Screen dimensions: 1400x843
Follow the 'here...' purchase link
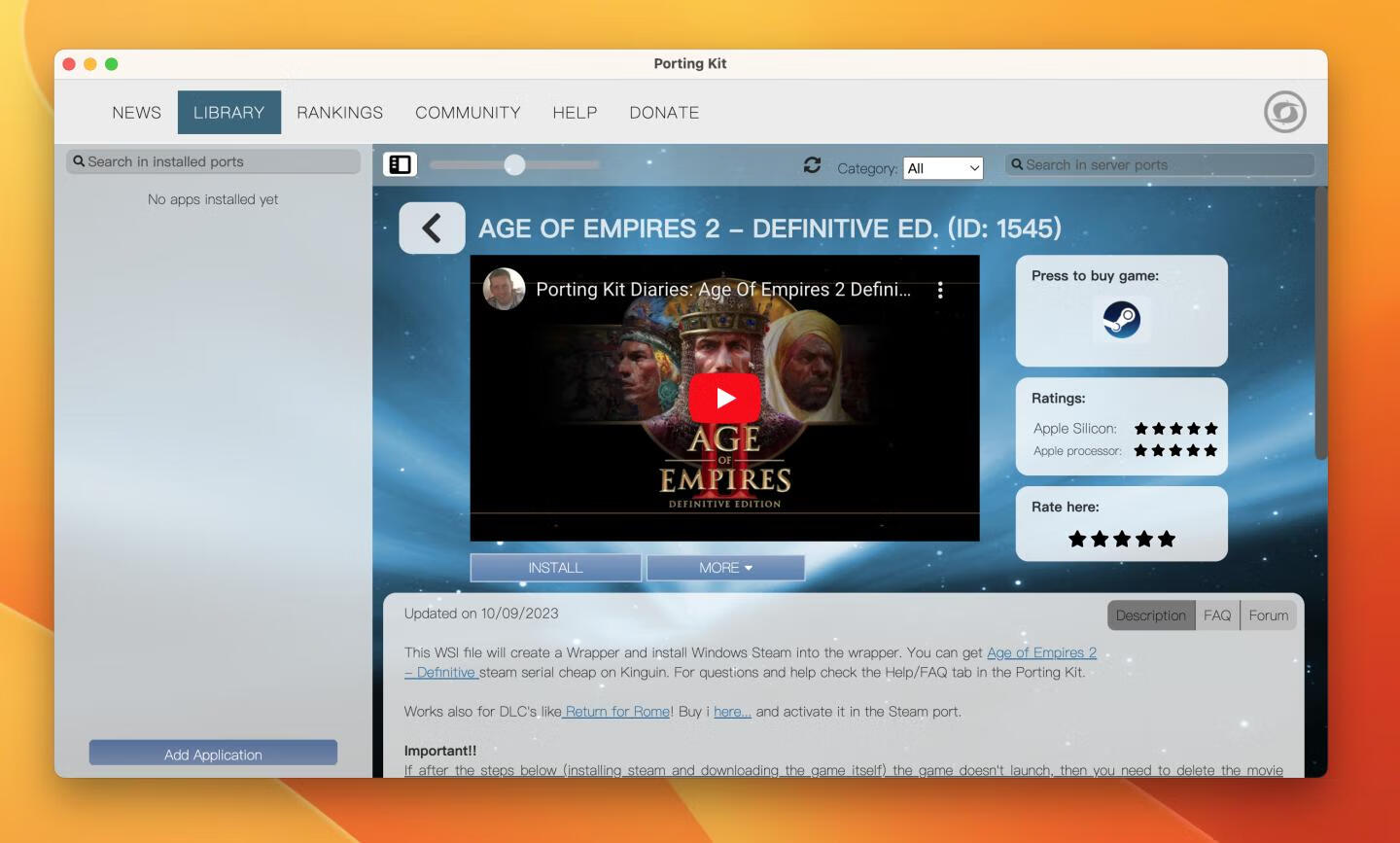732,712
